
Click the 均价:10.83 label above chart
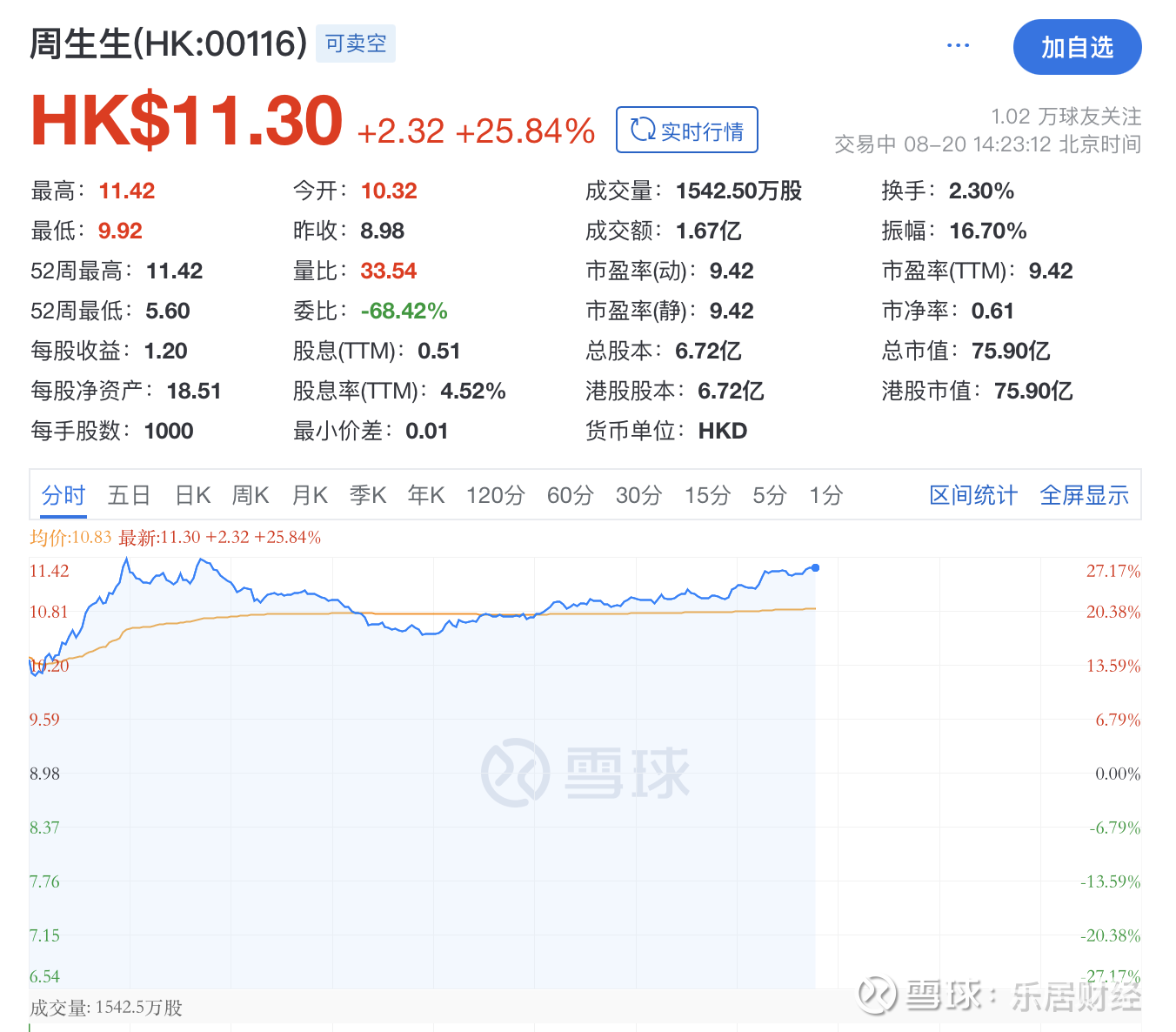(70, 537)
